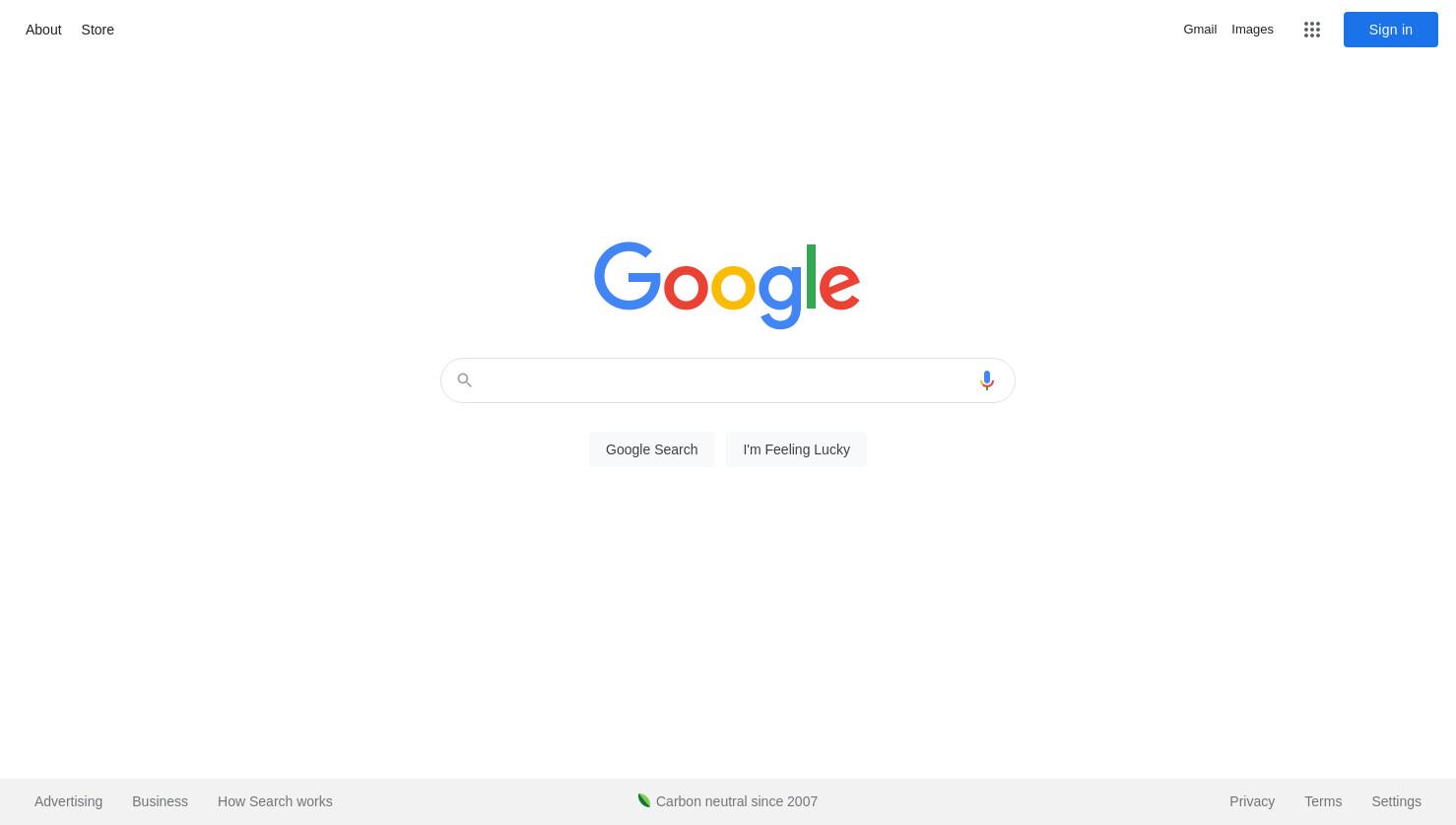Open the Gmail link
Image resolution: width=1456 pixels, height=825 pixels.
click(1200, 30)
